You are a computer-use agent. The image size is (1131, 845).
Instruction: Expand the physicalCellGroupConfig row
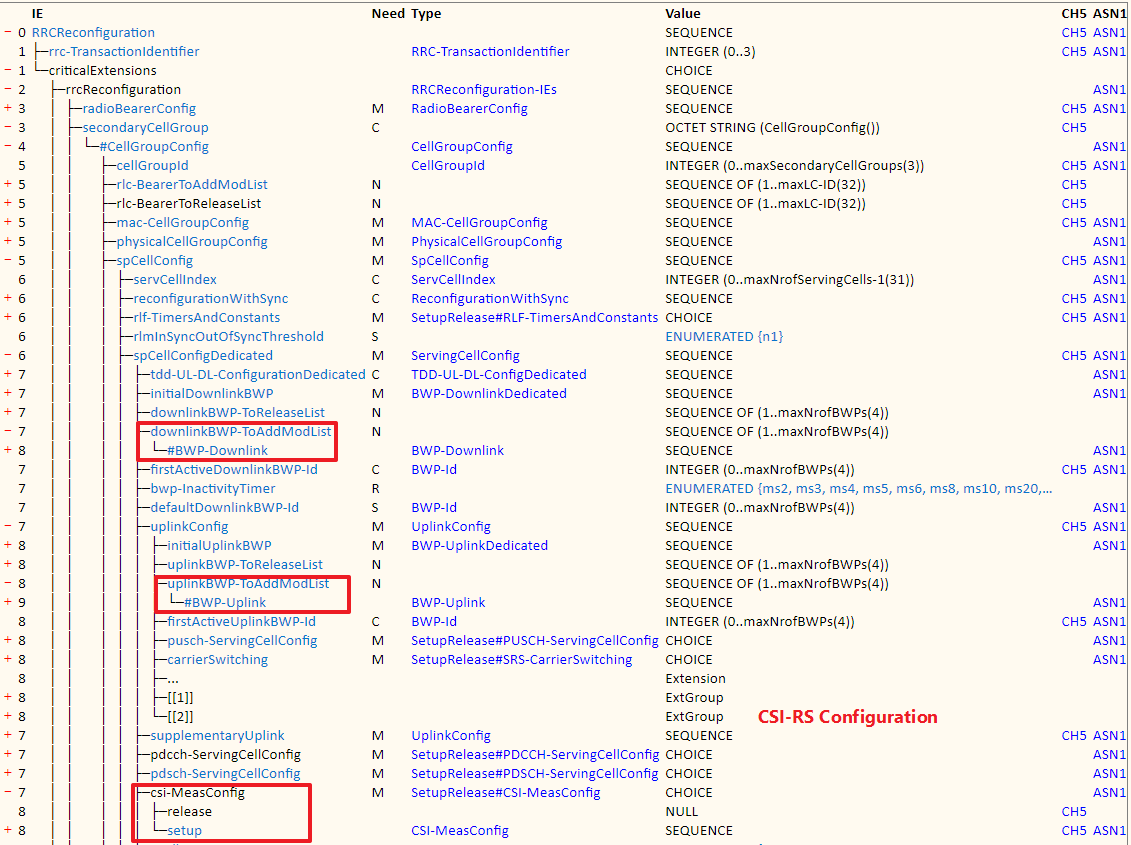click(x=8, y=242)
